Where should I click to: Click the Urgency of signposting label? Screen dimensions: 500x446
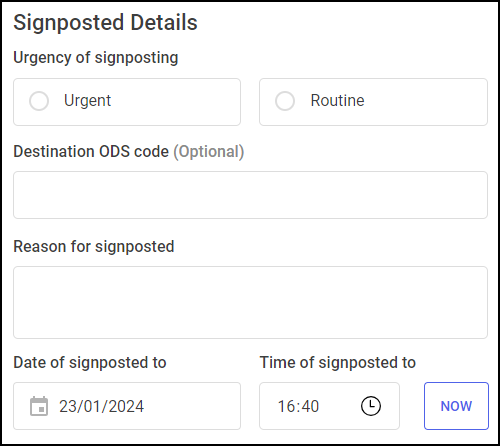96,58
